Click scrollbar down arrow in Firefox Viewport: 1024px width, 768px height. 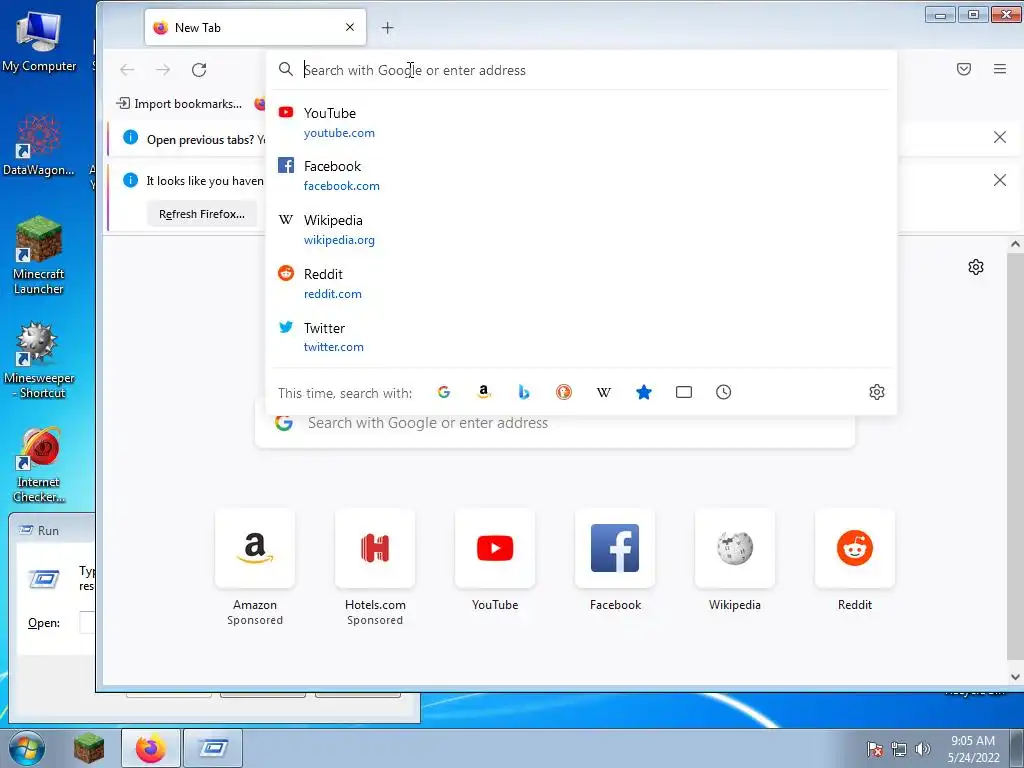tap(1015, 677)
